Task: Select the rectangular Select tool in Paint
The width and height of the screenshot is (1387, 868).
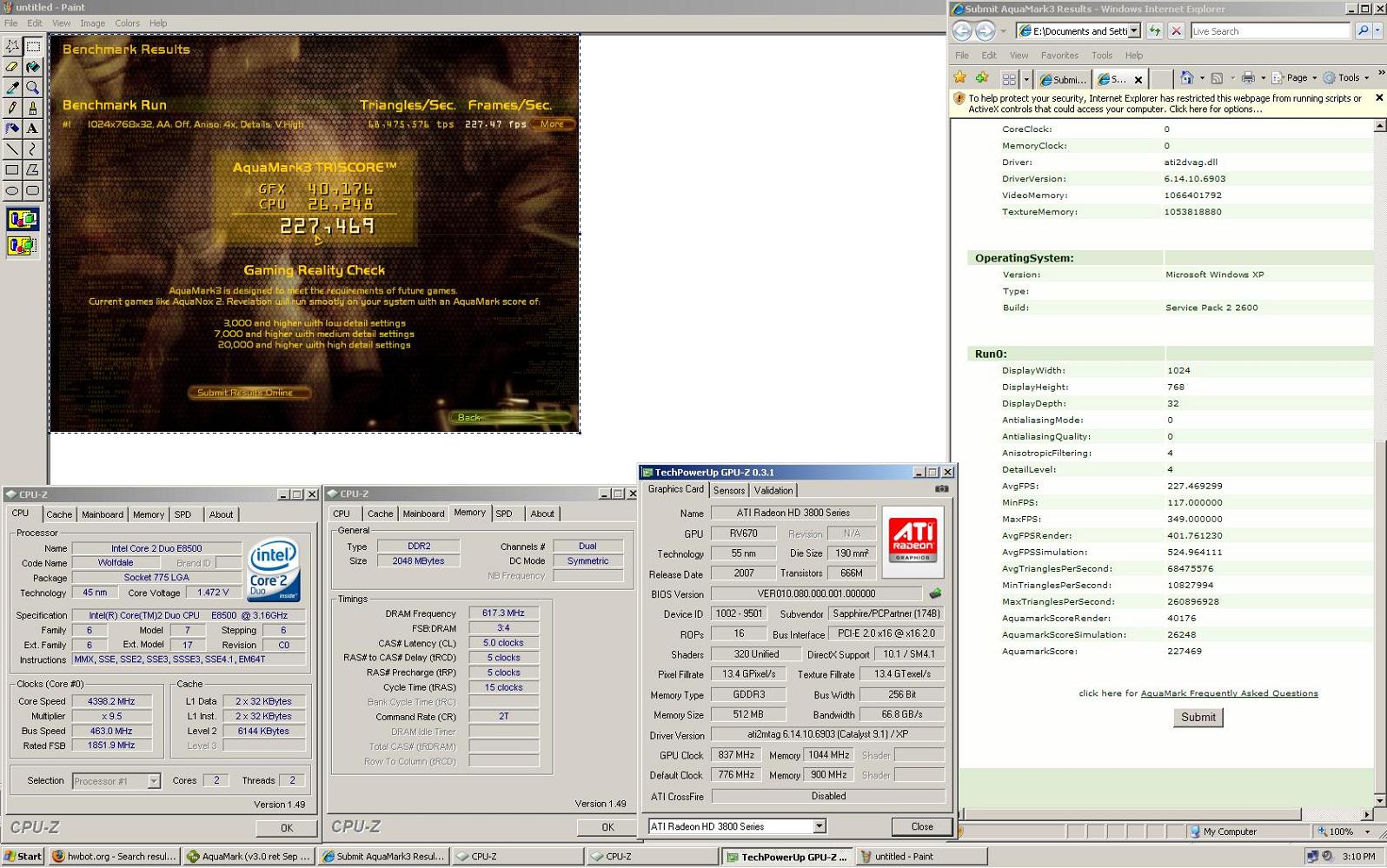Action: tap(33, 46)
